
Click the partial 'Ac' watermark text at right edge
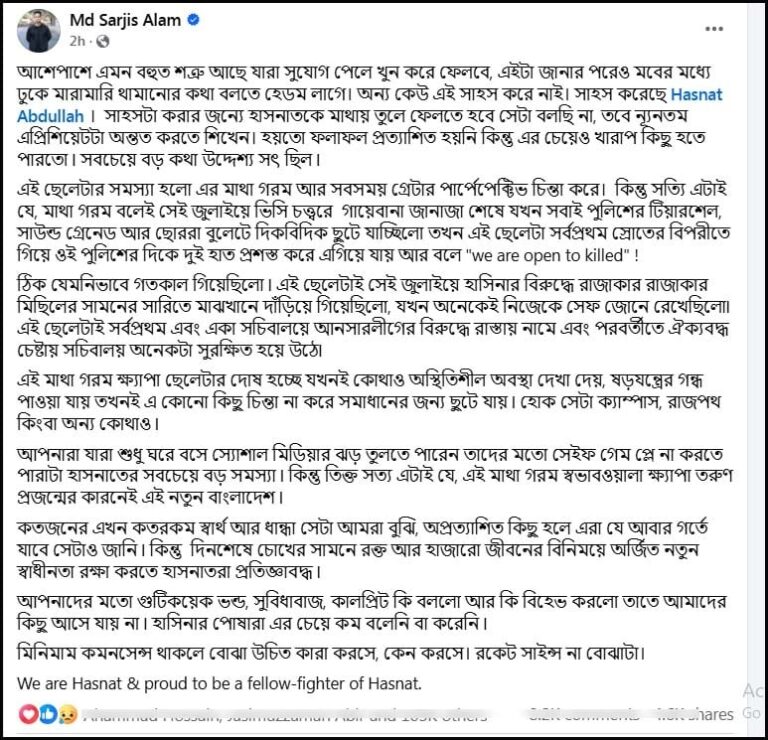tap(753, 691)
